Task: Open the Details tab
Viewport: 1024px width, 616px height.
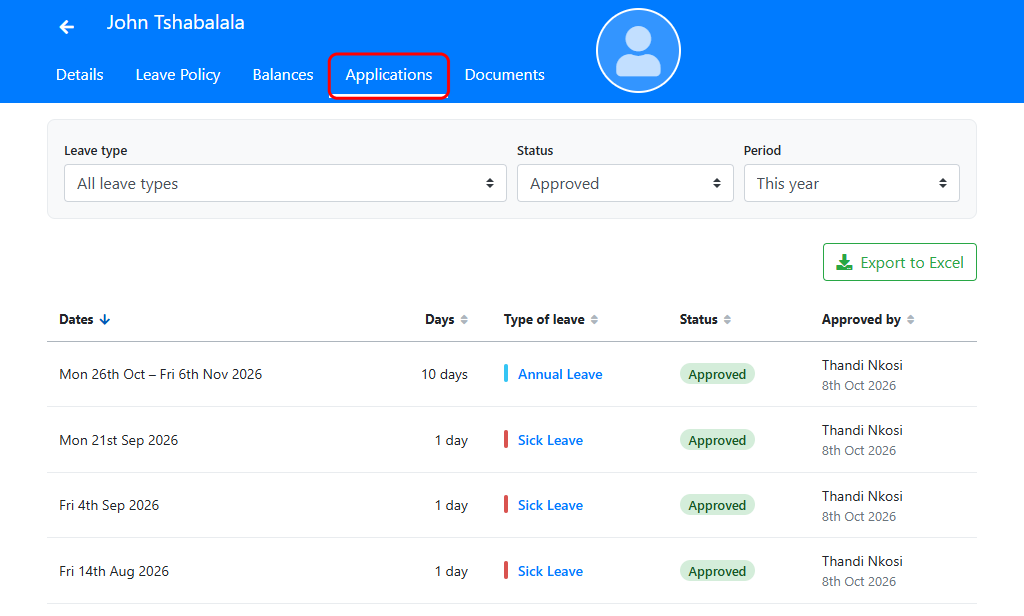Action: click(80, 74)
